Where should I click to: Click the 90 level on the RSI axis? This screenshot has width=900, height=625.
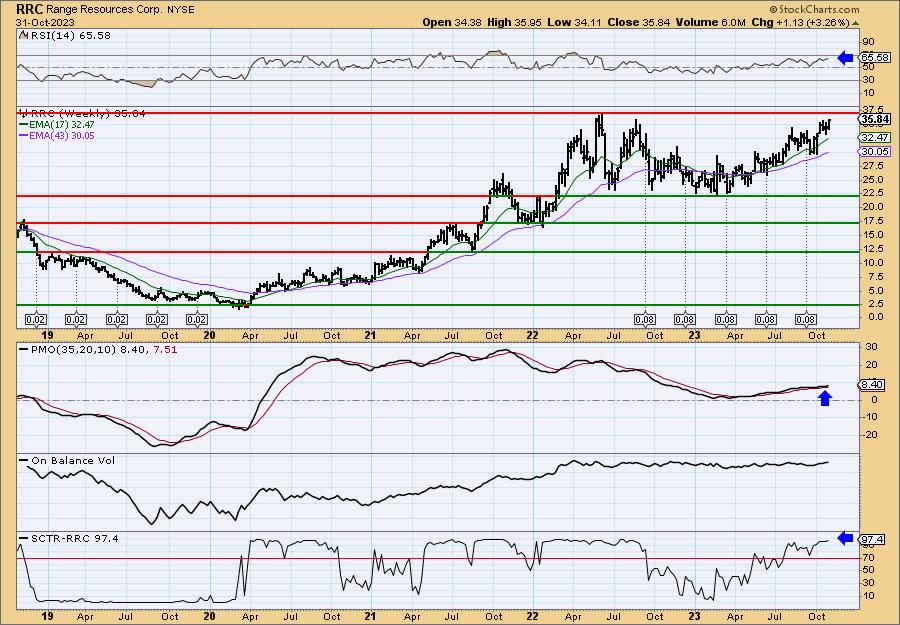click(x=868, y=41)
